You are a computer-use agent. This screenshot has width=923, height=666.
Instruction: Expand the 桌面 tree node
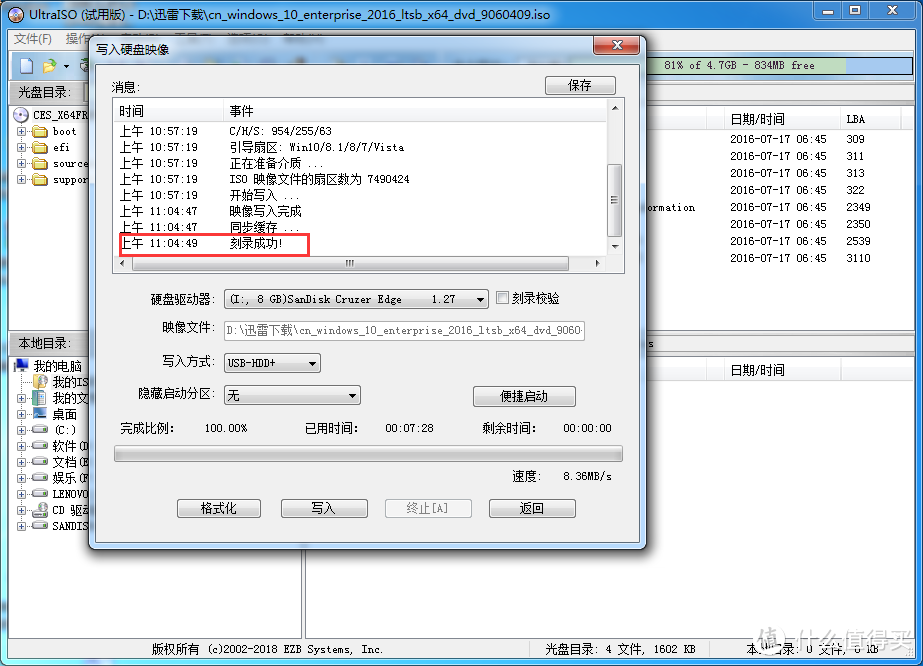[22, 415]
